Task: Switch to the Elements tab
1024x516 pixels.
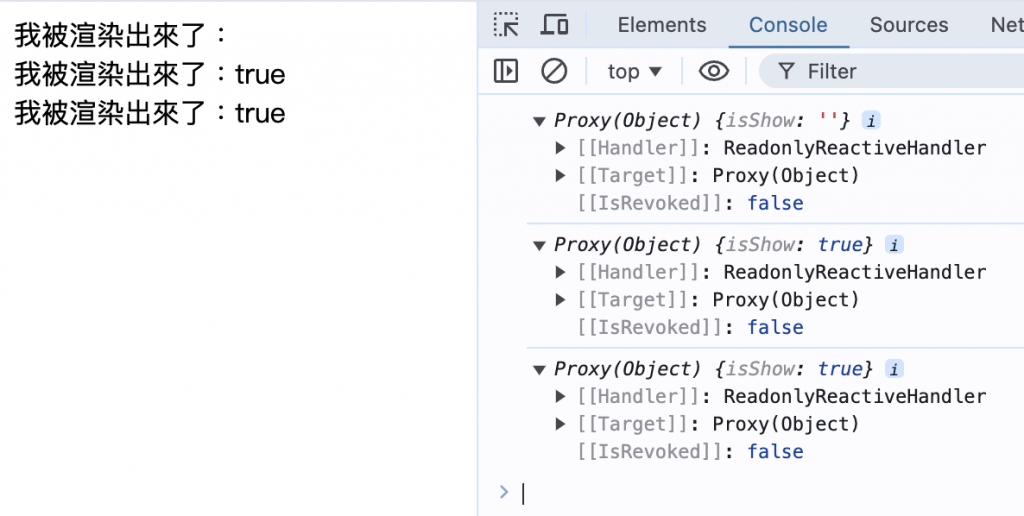Action: [662, 25]
